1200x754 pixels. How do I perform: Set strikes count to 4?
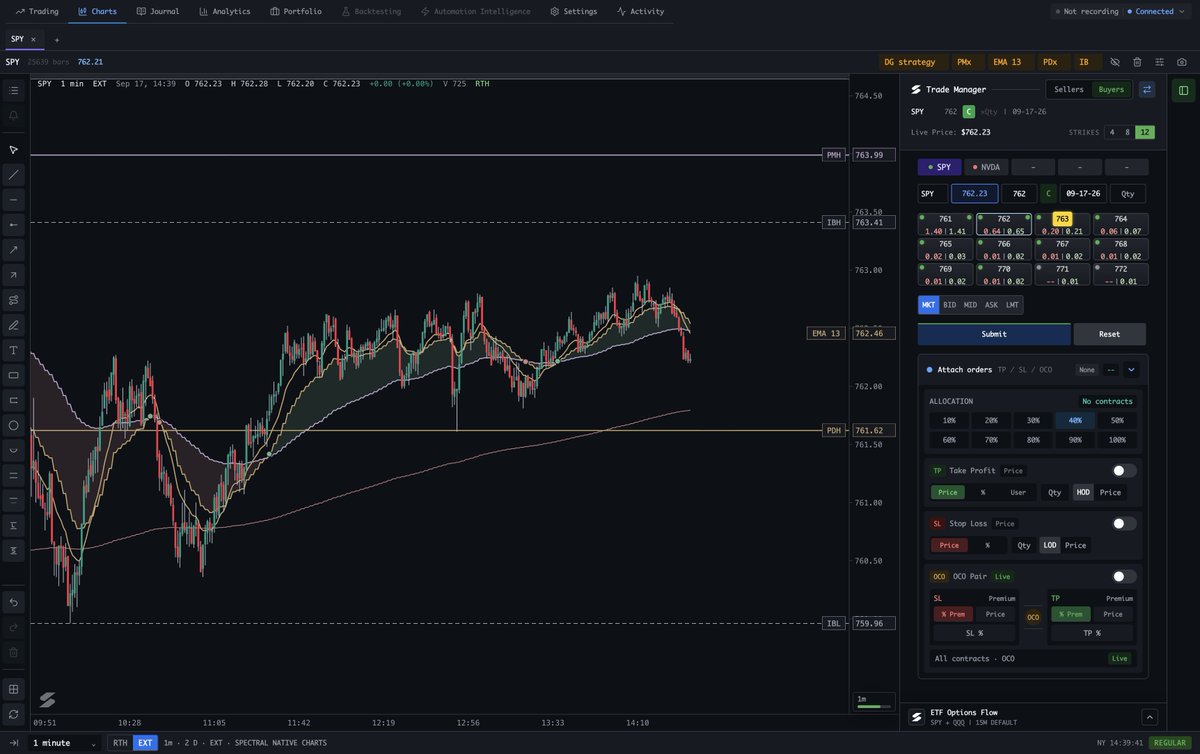(1111, 132)
